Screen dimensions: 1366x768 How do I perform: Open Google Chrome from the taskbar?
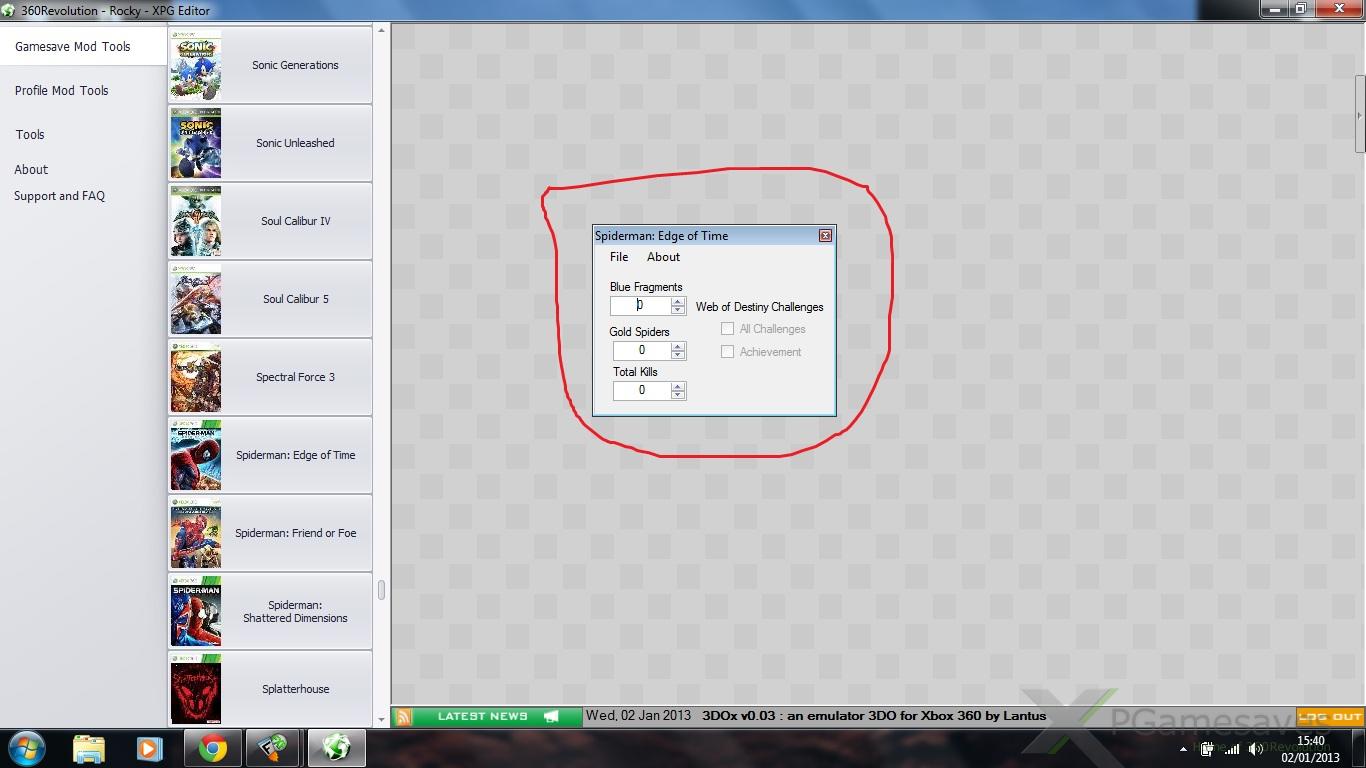pos(212,748)
